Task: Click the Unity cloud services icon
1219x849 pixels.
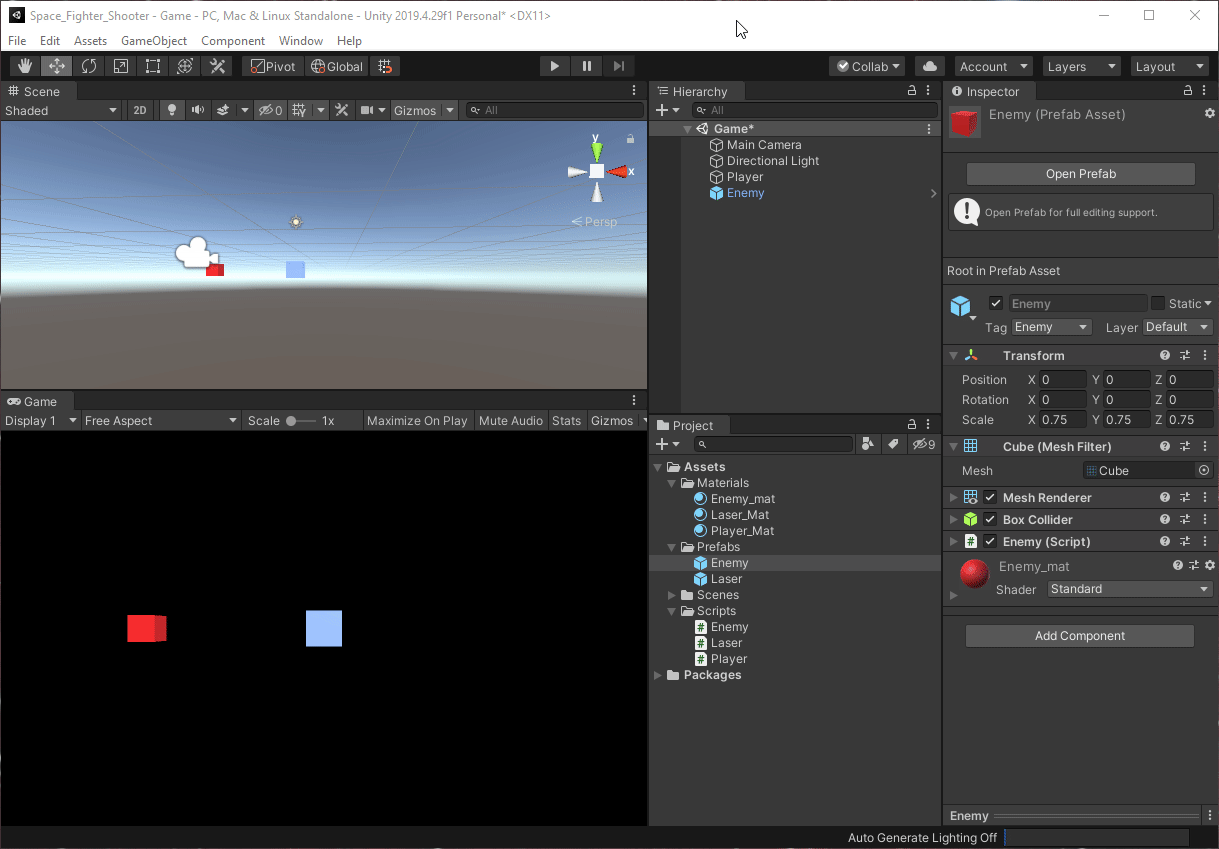Action: coord(928,66)
